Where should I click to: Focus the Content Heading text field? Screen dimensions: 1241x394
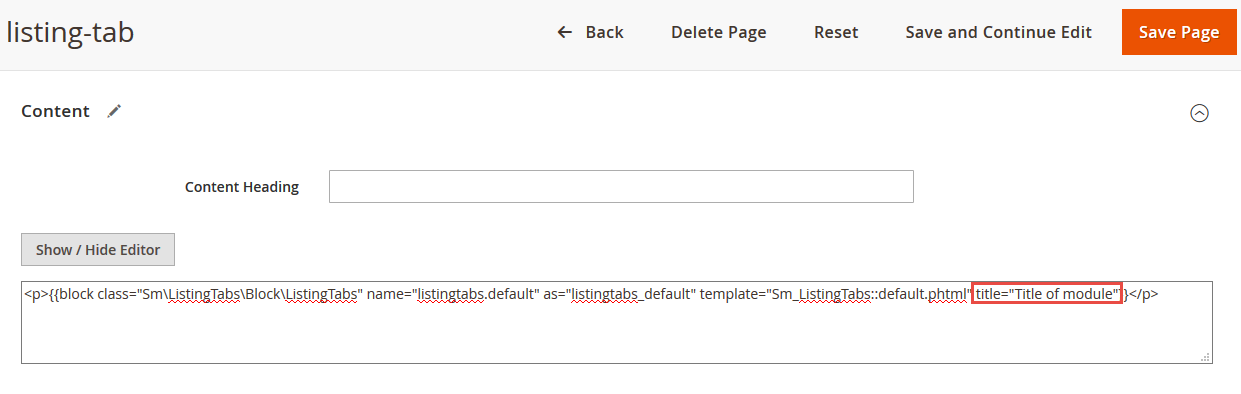621,187
